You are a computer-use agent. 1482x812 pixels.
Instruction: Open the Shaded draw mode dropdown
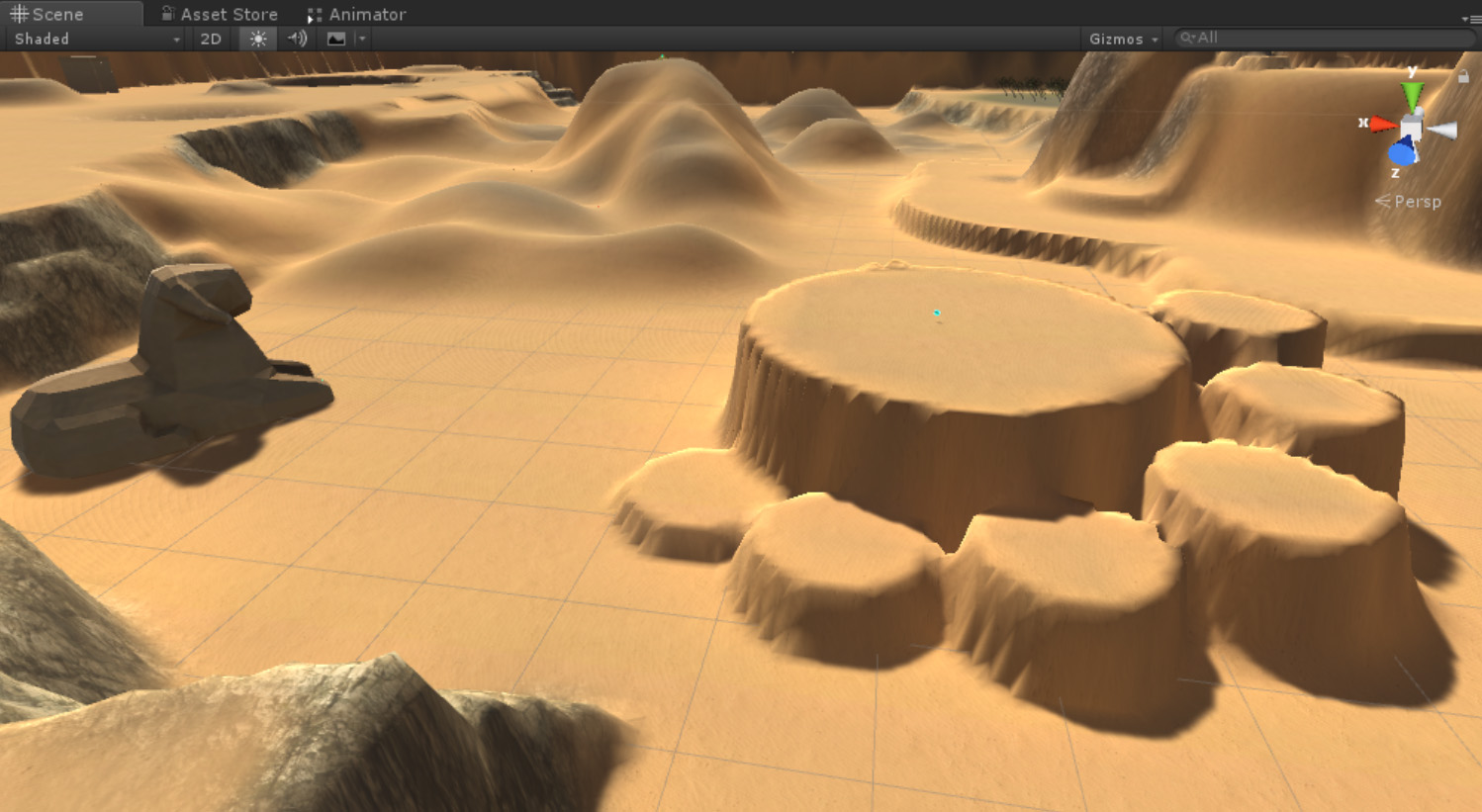[x=97, y=39]
